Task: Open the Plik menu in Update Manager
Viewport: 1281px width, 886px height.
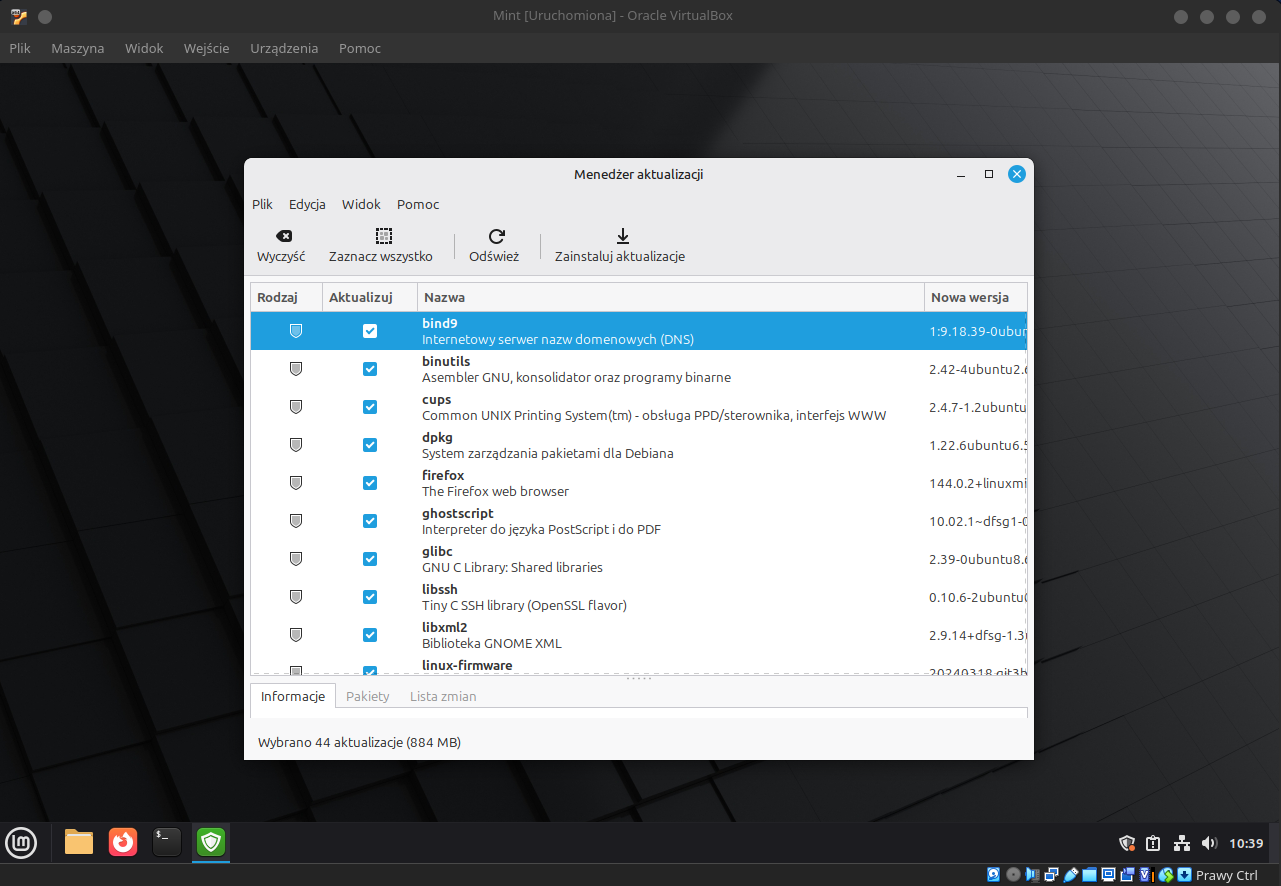Action: [262, 204]
